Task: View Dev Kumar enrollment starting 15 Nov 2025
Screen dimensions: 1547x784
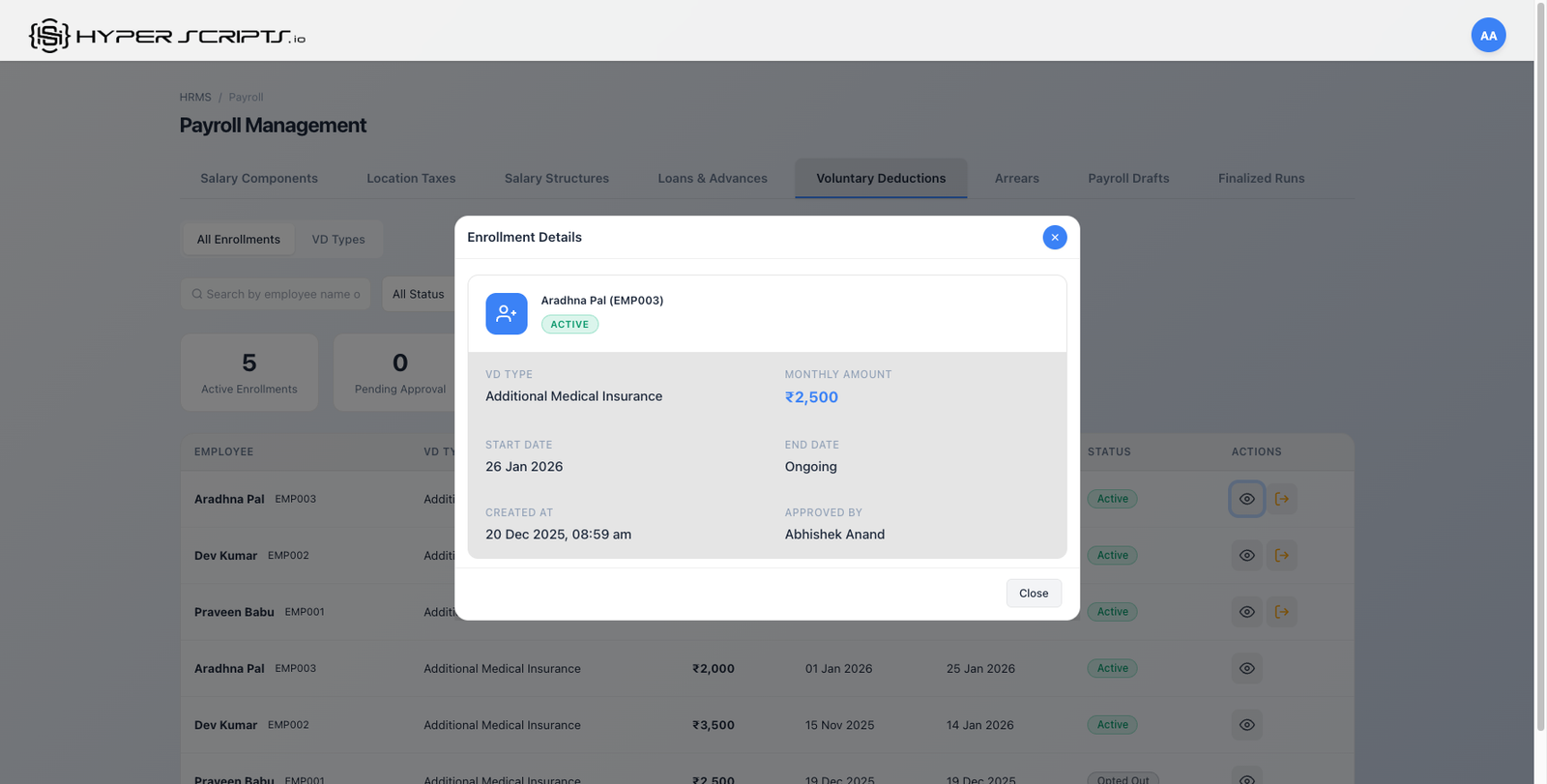Action: (x=1247, y=725)
